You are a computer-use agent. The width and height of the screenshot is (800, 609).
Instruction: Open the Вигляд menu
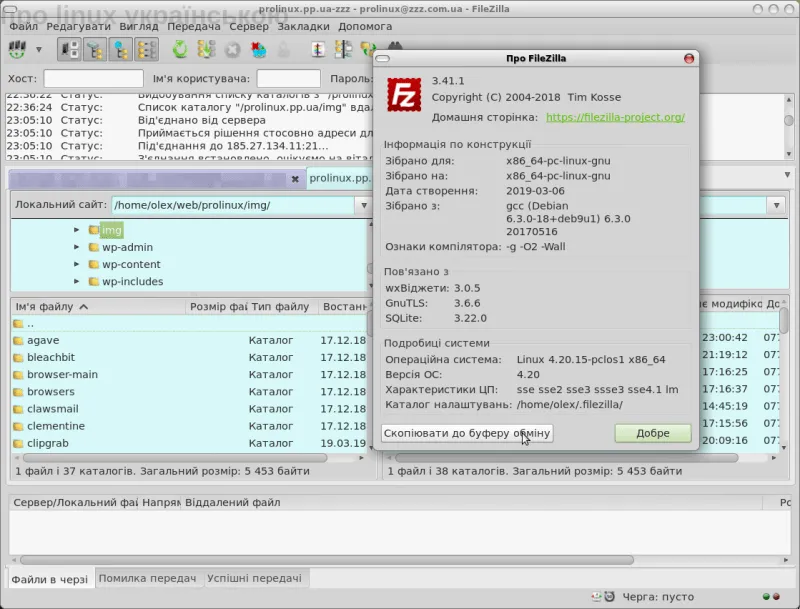139,27
